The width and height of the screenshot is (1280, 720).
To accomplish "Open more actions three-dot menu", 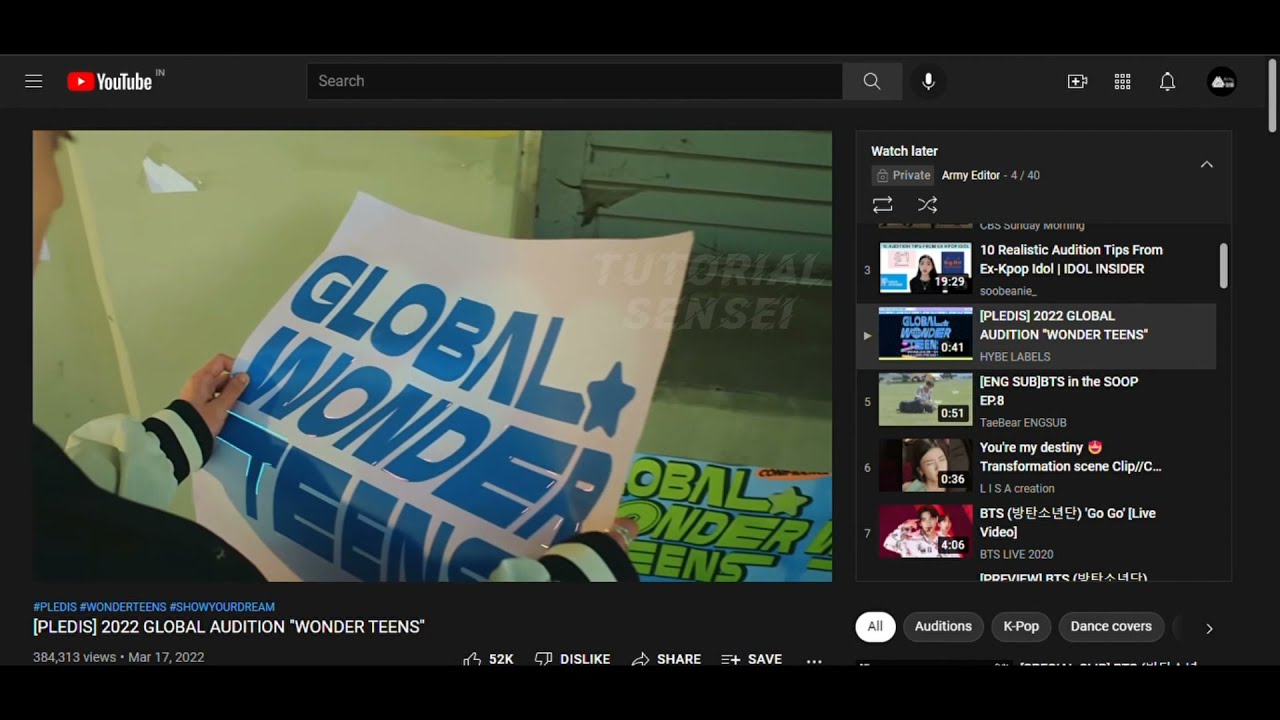I will point(814,660).
